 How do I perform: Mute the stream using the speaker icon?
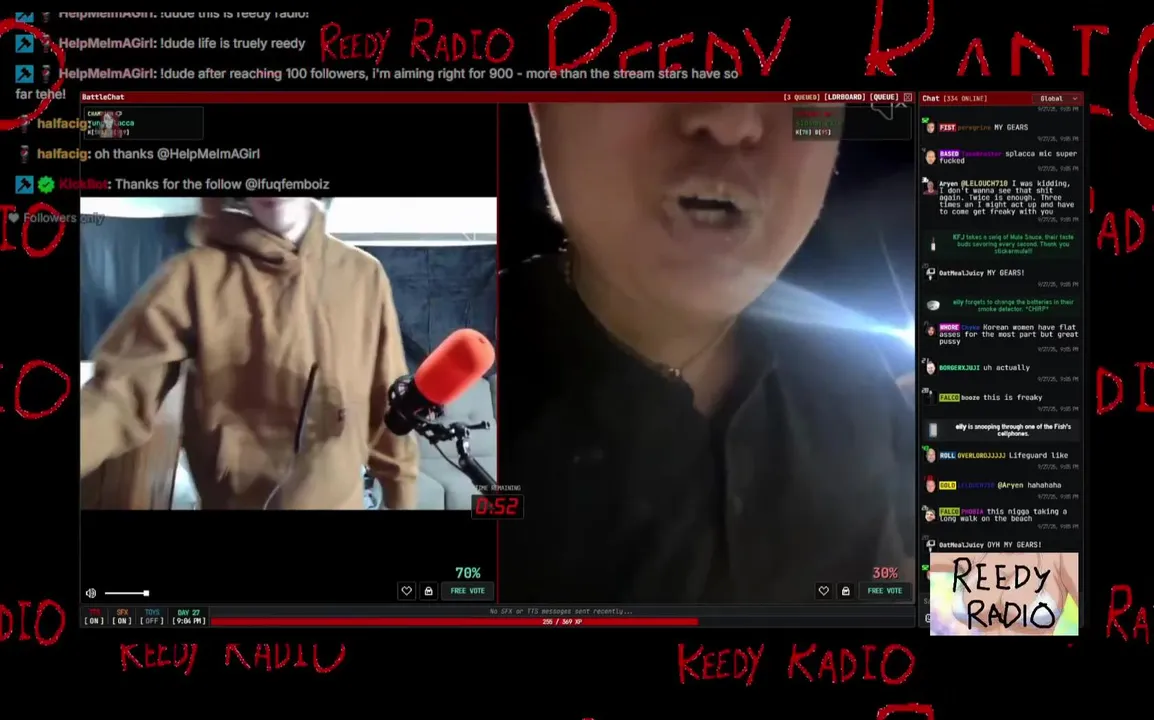[91, 593]
